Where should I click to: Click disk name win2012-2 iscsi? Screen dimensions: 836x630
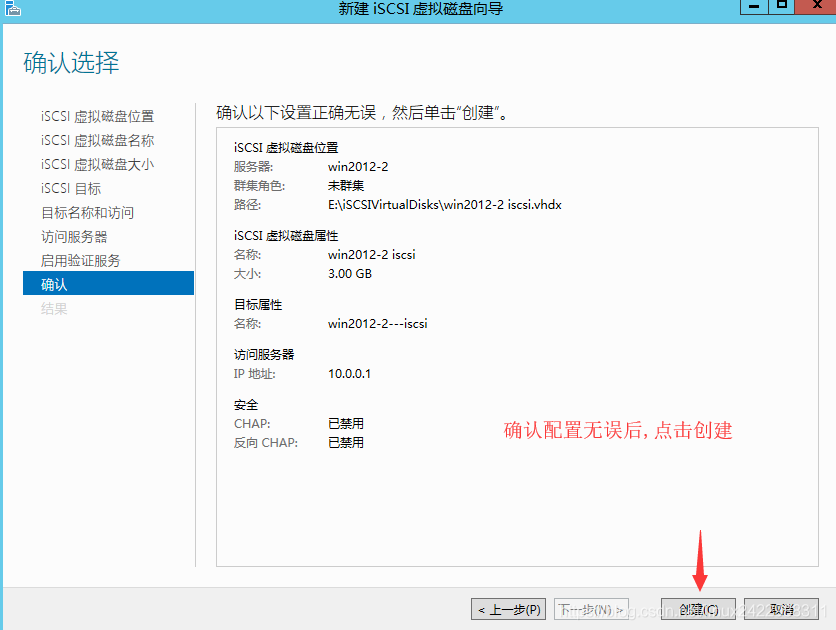(372, 255)
